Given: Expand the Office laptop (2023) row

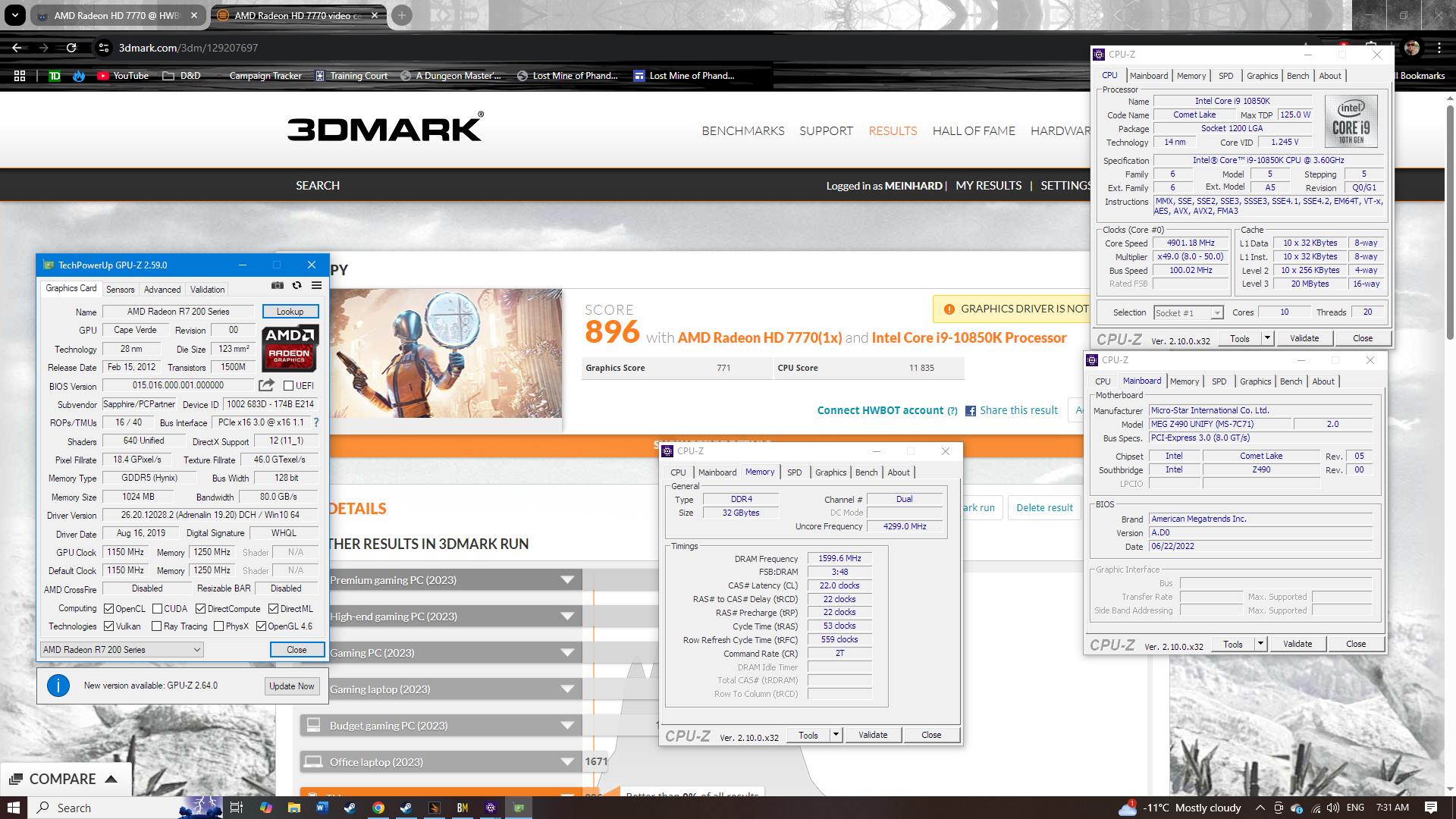Looking at the screenshot, I should 441,762.
